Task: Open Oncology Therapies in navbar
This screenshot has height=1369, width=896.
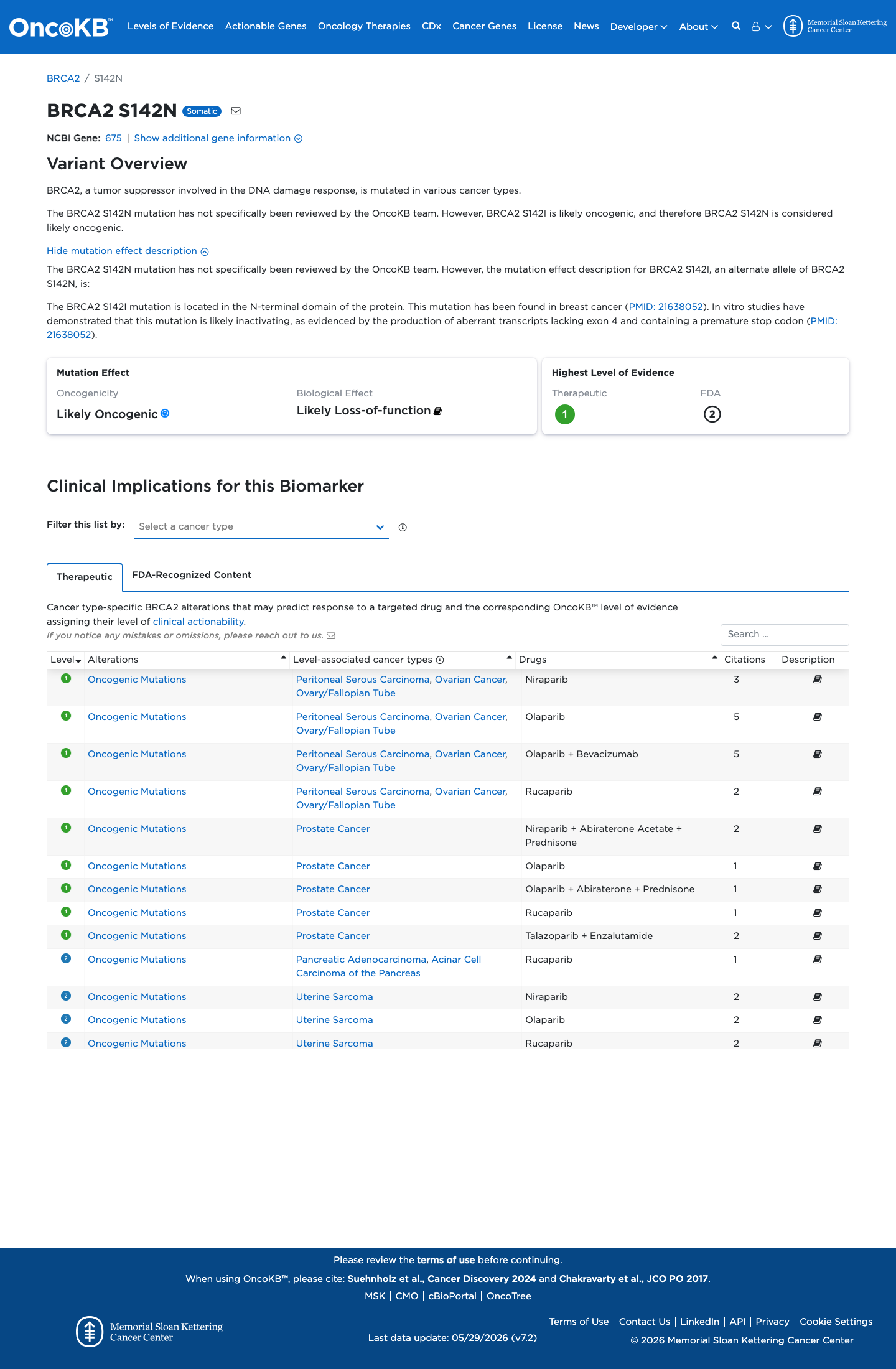Action: coord(364,26)
